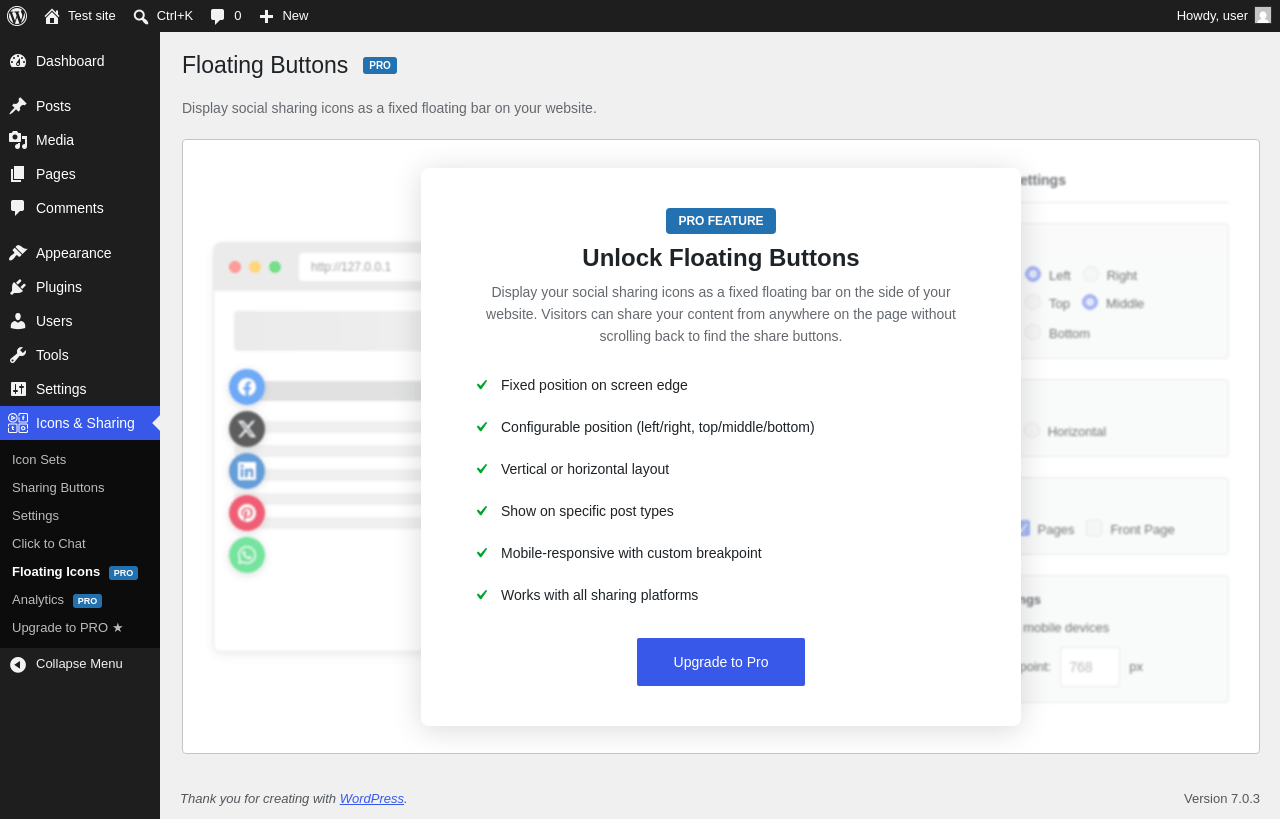Click the search magnifier icon
The width and height of the screenshot is (1280, 819).
141,16
